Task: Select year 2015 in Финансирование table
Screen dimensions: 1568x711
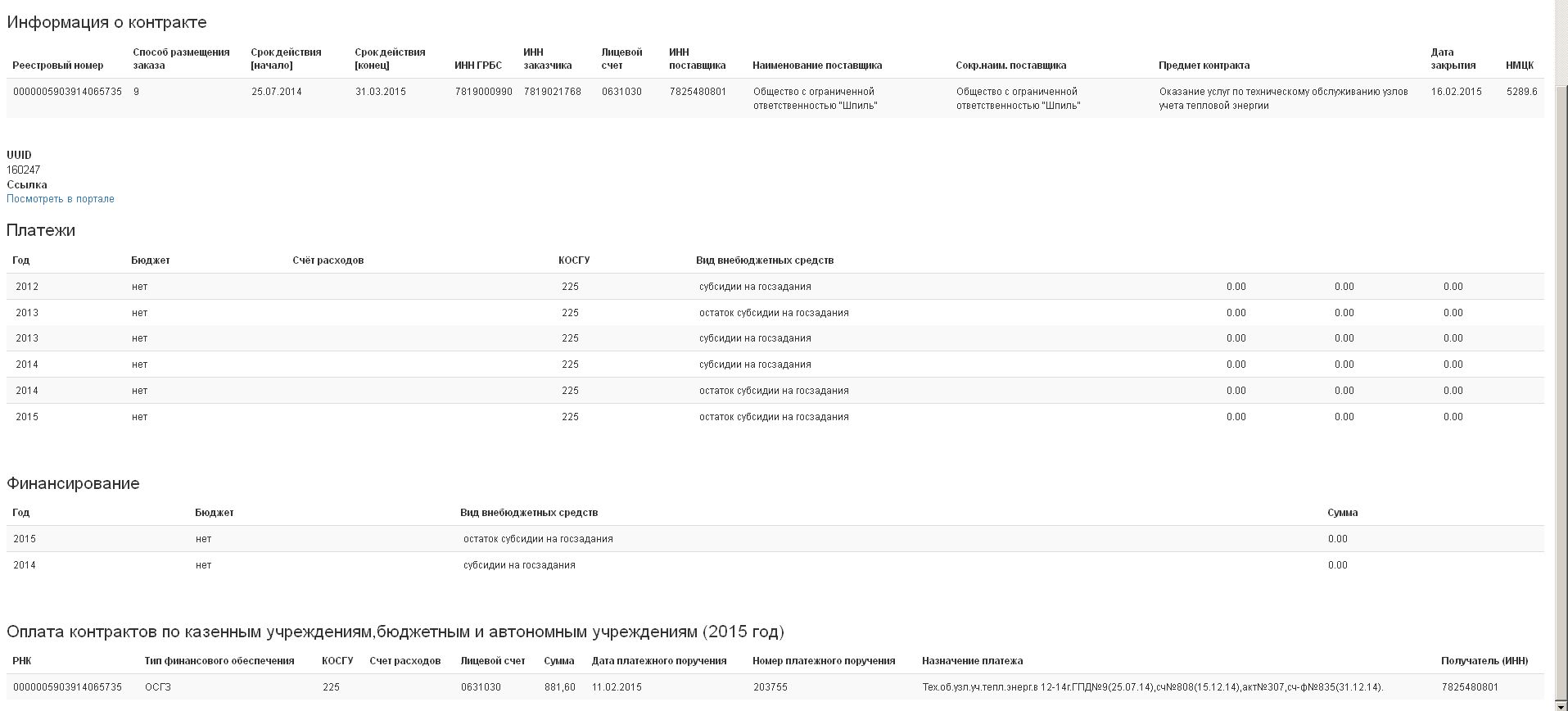Action: coord(25,539)
